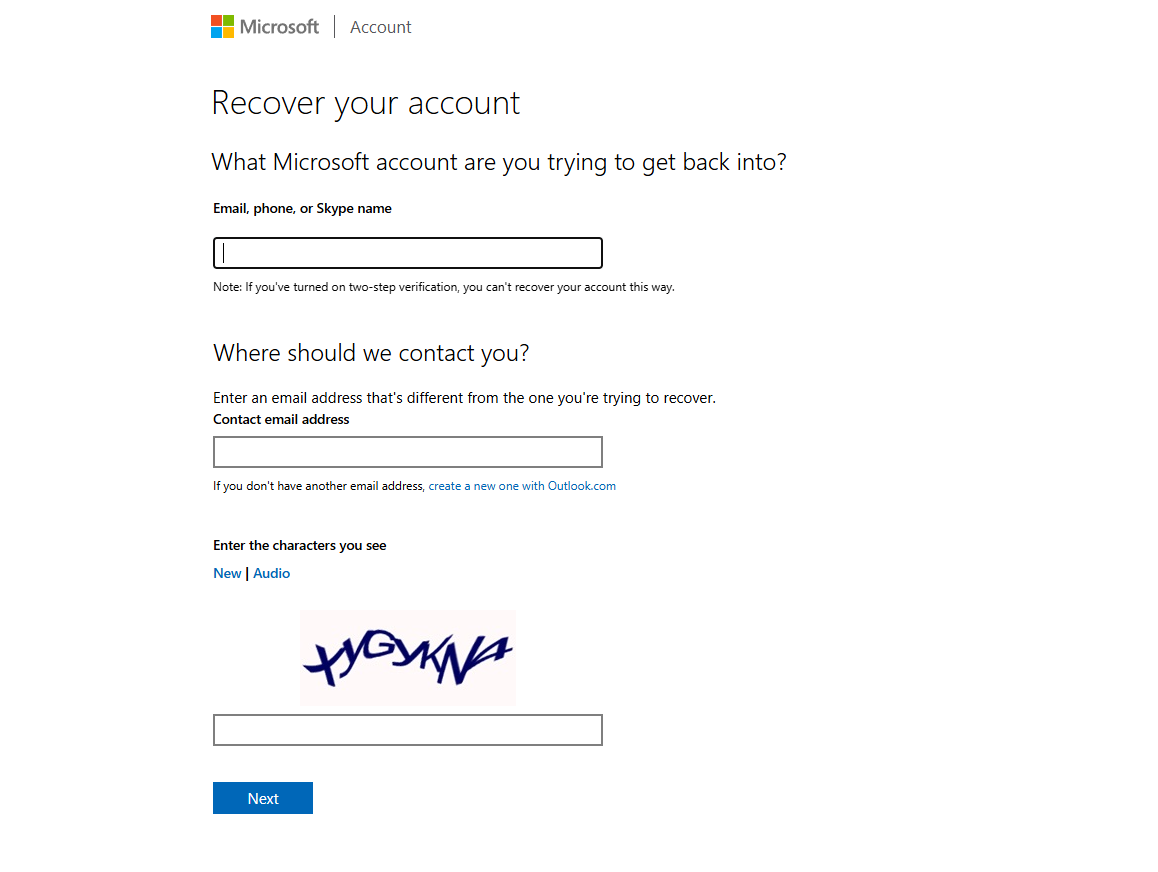Click the If you don't have another email text
1158x872 pixels.
(x=319, y=486)
